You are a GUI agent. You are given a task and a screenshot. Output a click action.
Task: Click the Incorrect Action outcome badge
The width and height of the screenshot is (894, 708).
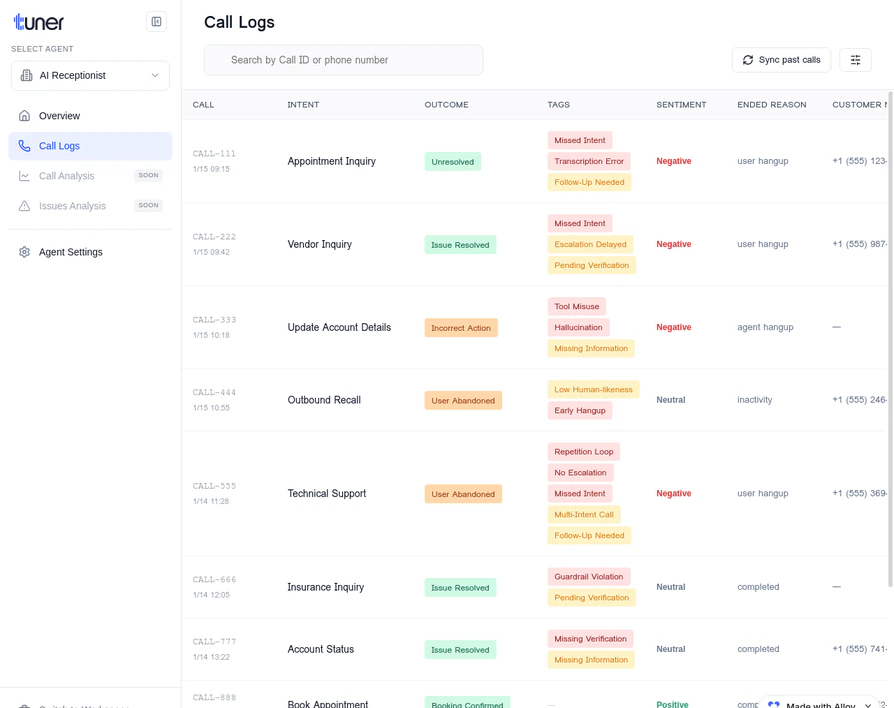coord(461,328)
